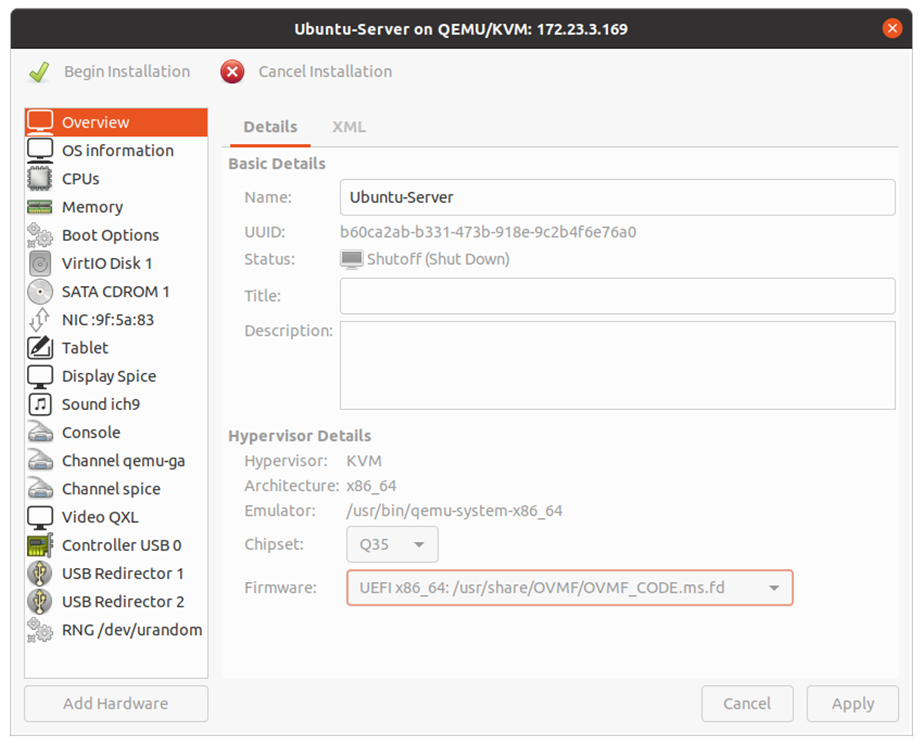Close the Ubuntu-Server window
Image resolution: width=923 pixels, height=746 pixels.
point(892,28)
